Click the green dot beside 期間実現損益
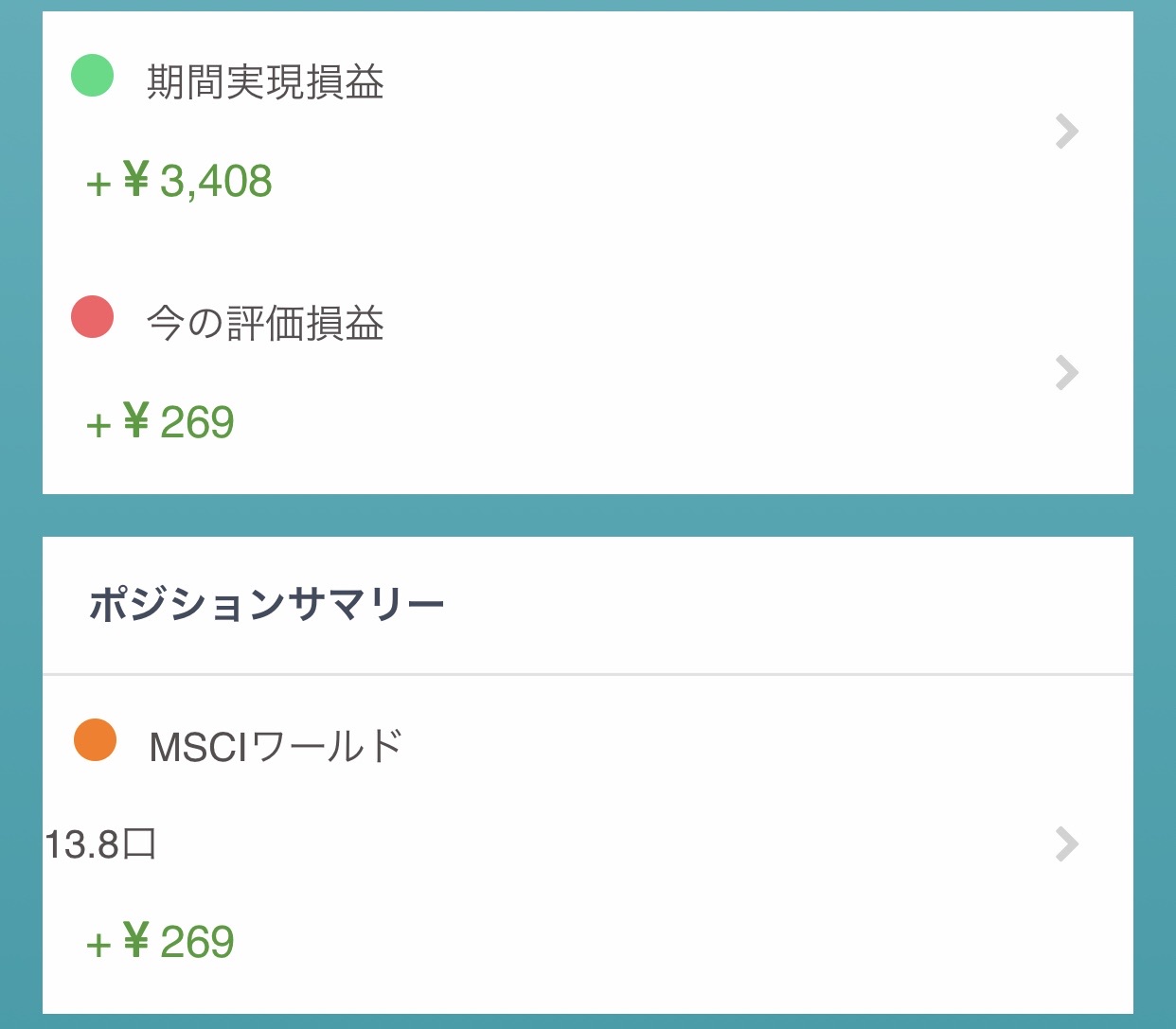The height and width of the screenshot is (1029, 1176). pos(93,76)
